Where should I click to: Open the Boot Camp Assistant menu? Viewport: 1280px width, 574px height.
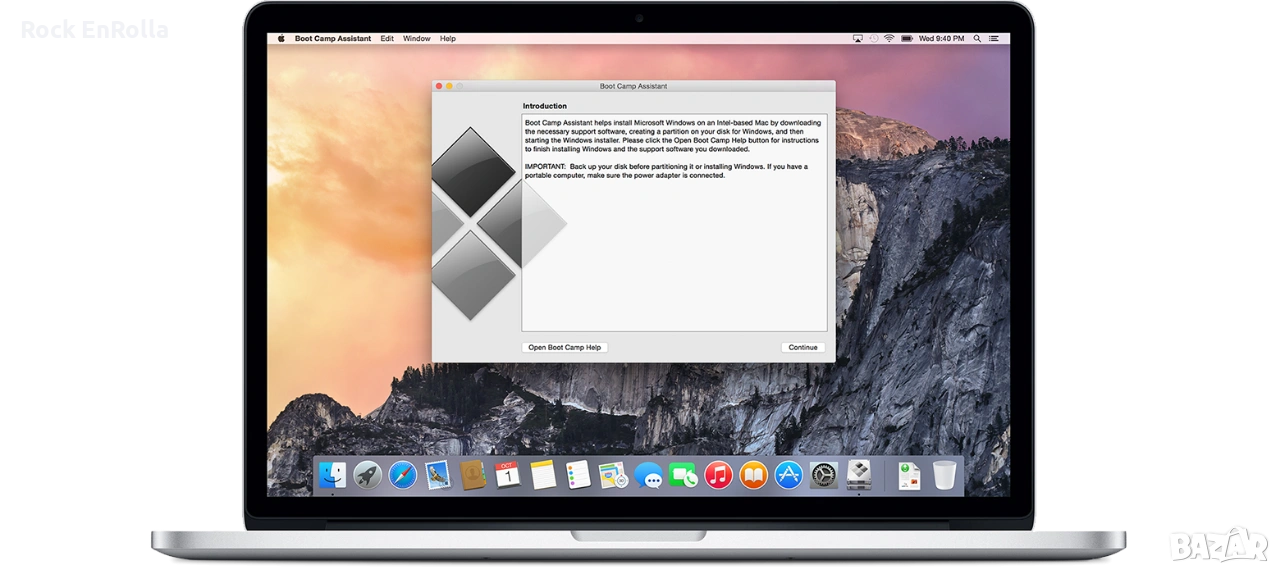[332, 39]
